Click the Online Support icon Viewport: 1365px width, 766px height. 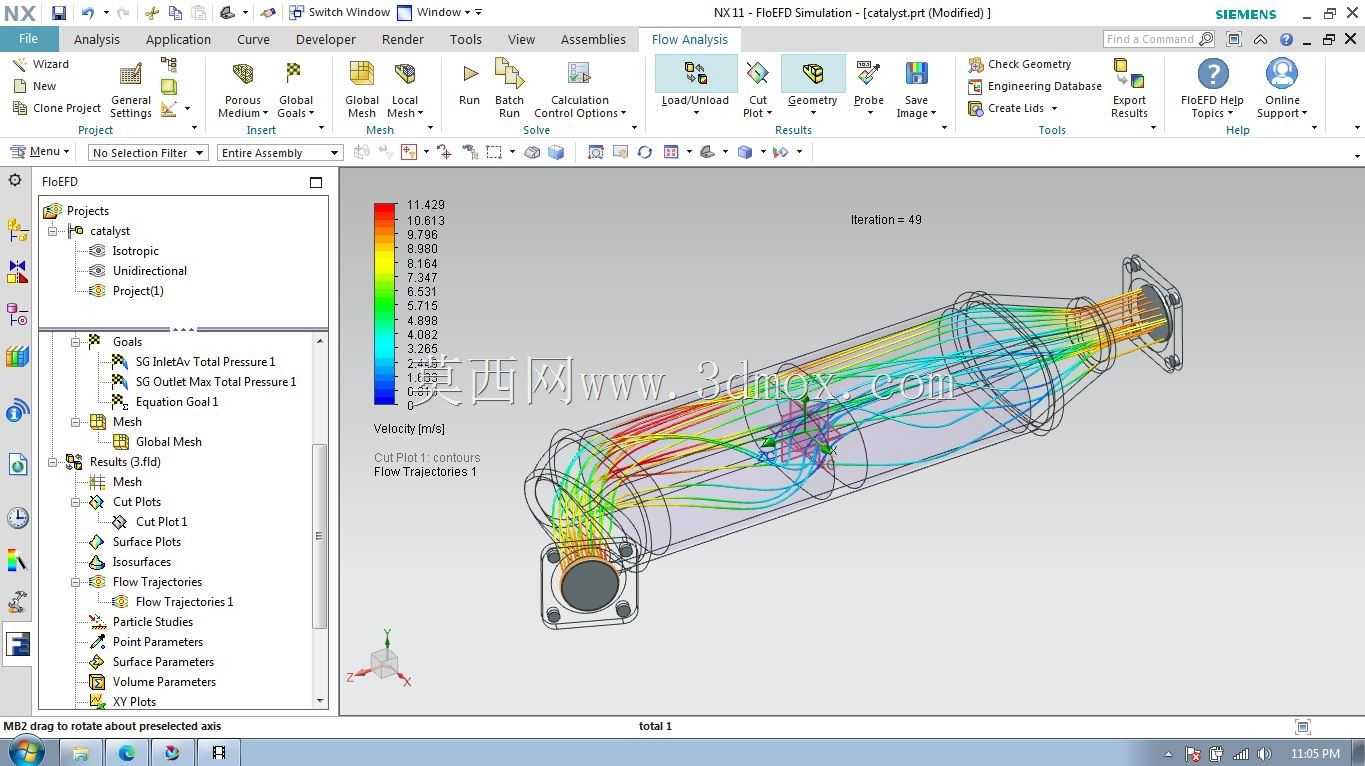coord(1282,74)
